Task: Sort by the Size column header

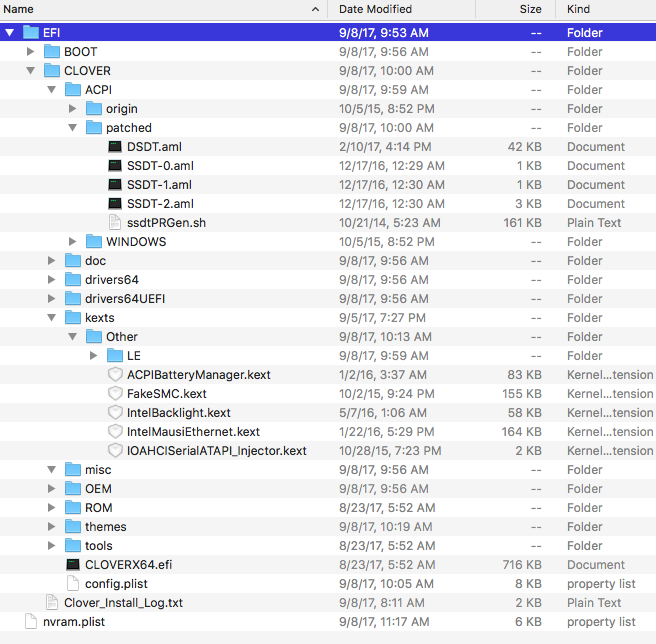Action: pos(530,9)
